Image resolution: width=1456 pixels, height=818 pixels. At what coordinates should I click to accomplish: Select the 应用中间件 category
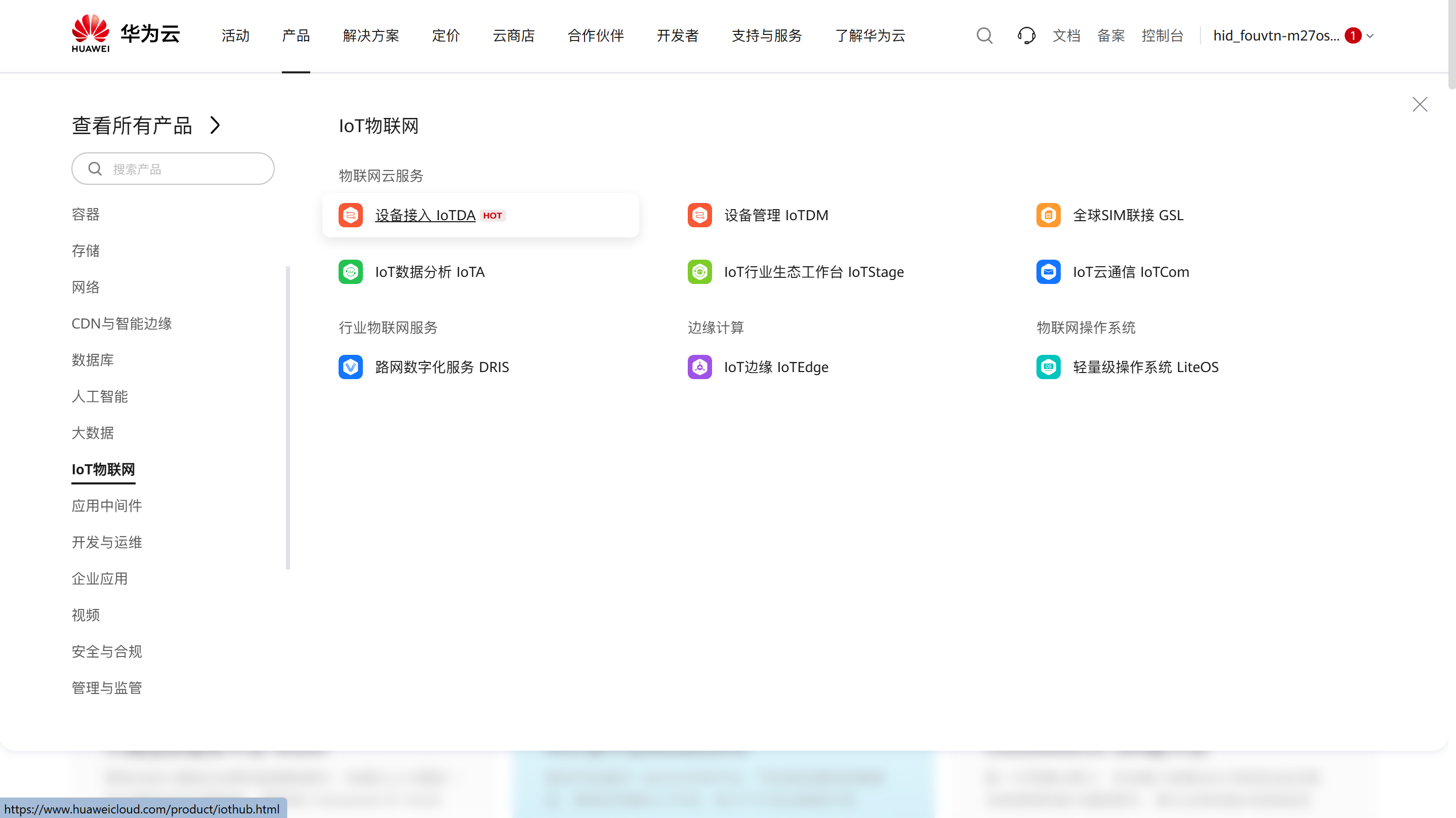click(x=107, y=505)
